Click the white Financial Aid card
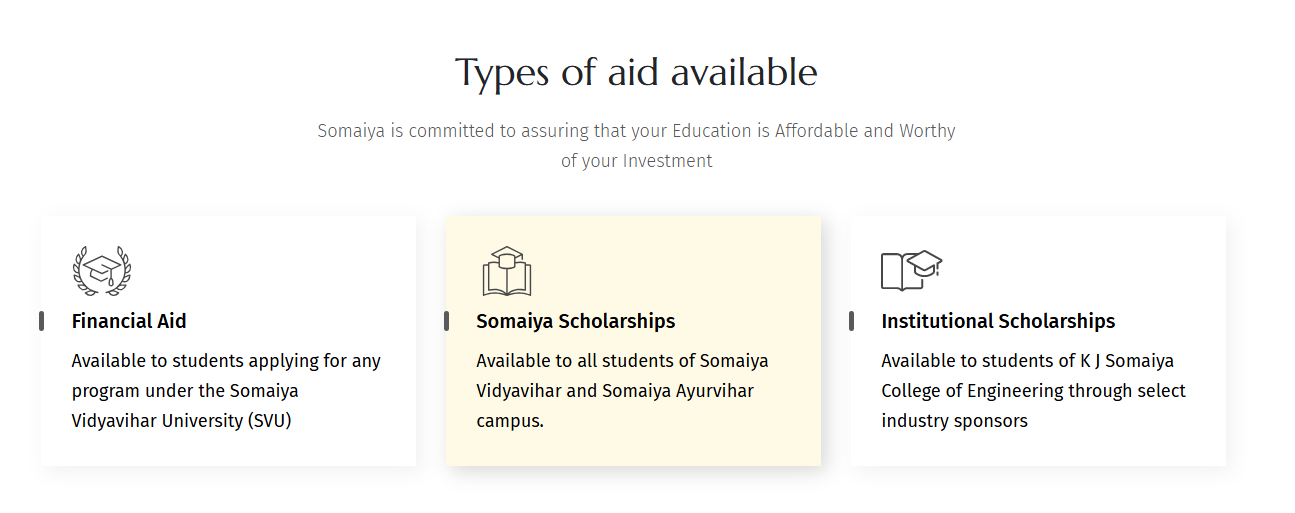This screenshot has height=513, width=1295. [x=228, y=341]
